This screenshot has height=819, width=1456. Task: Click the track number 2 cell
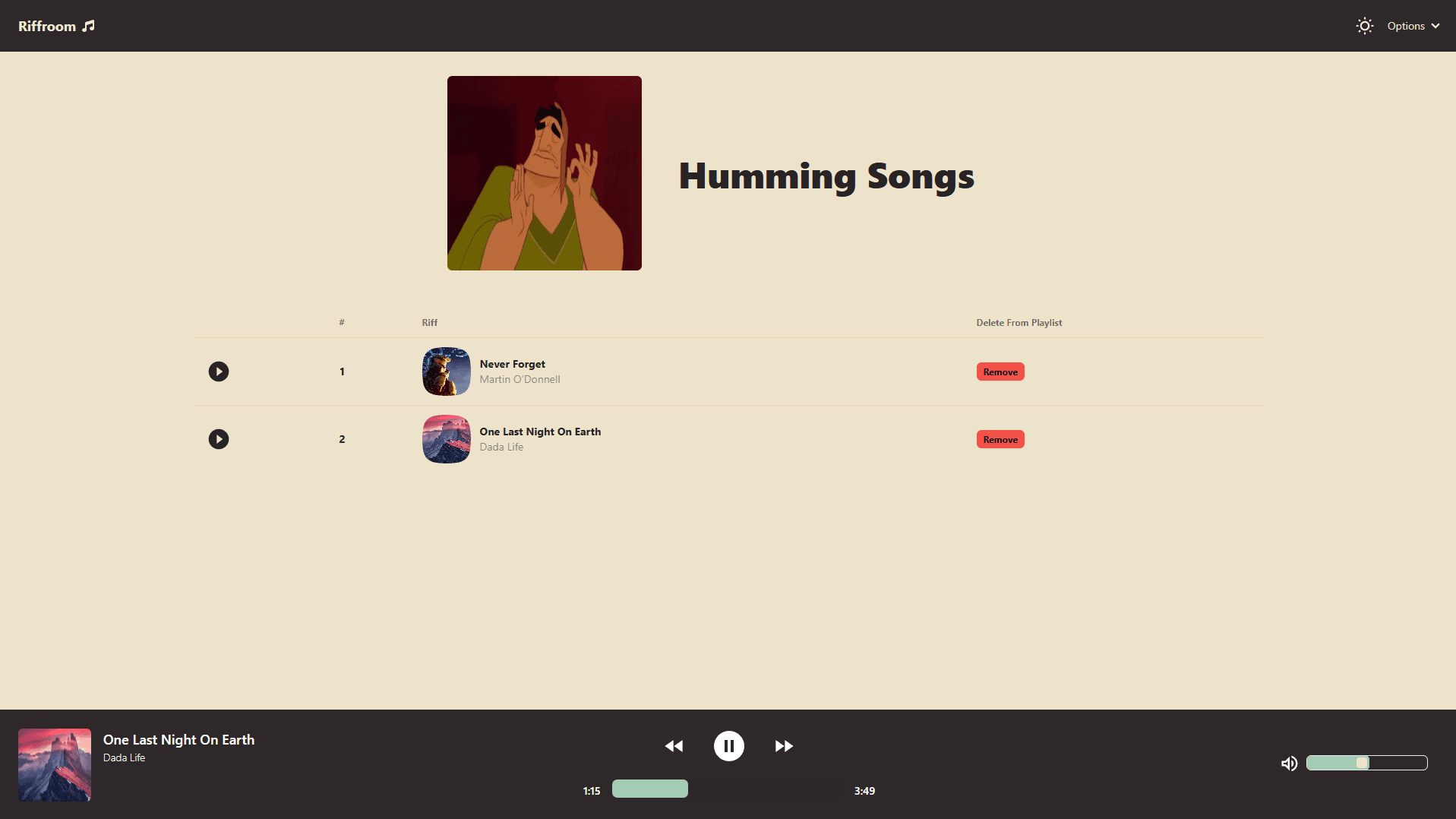point(342,439)
